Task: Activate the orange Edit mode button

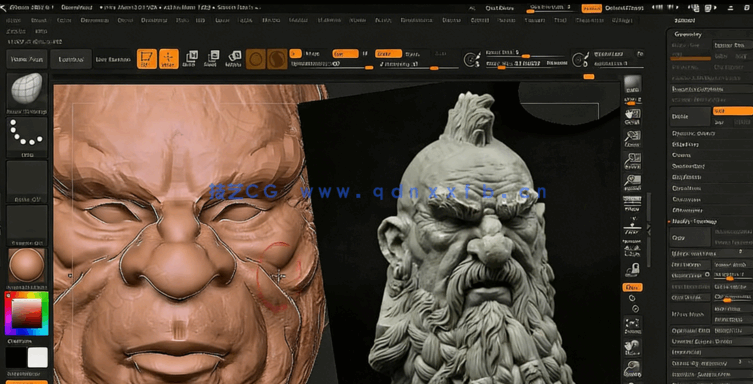Action: [146, 59]
